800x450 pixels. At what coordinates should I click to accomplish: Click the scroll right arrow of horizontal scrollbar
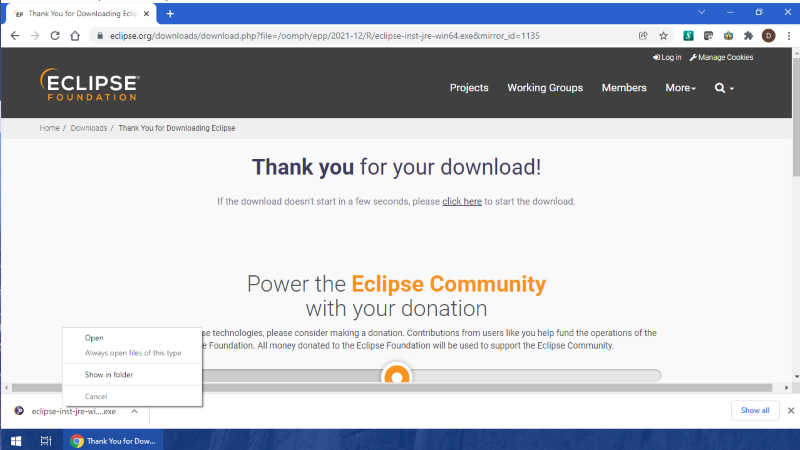pyautogui.click(x=786, y=388)
